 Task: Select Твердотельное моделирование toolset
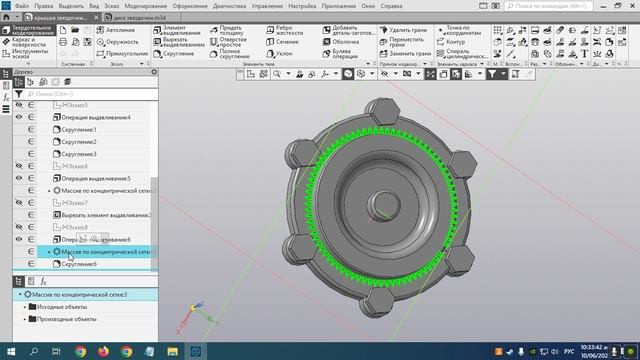click(28, 30)
